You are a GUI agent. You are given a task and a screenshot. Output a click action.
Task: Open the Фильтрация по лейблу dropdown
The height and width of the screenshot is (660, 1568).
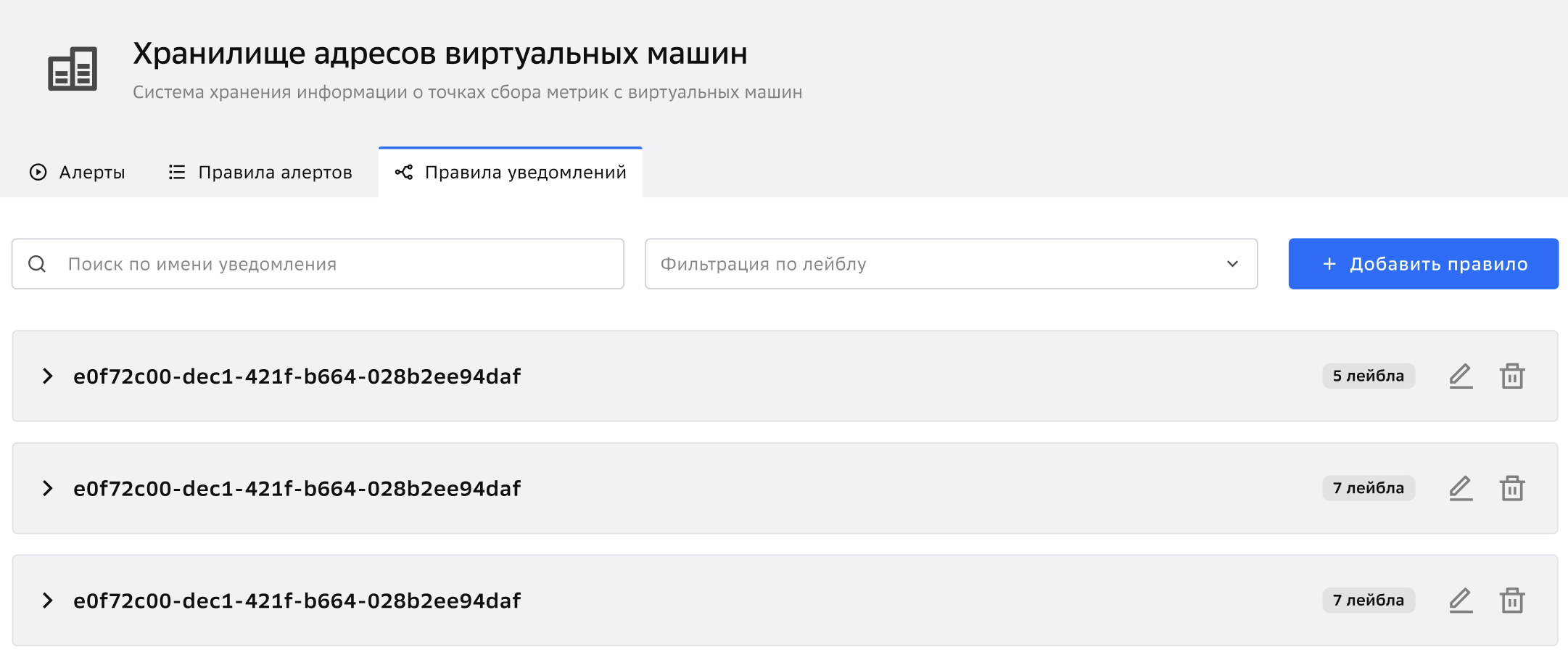click(951, 264)
